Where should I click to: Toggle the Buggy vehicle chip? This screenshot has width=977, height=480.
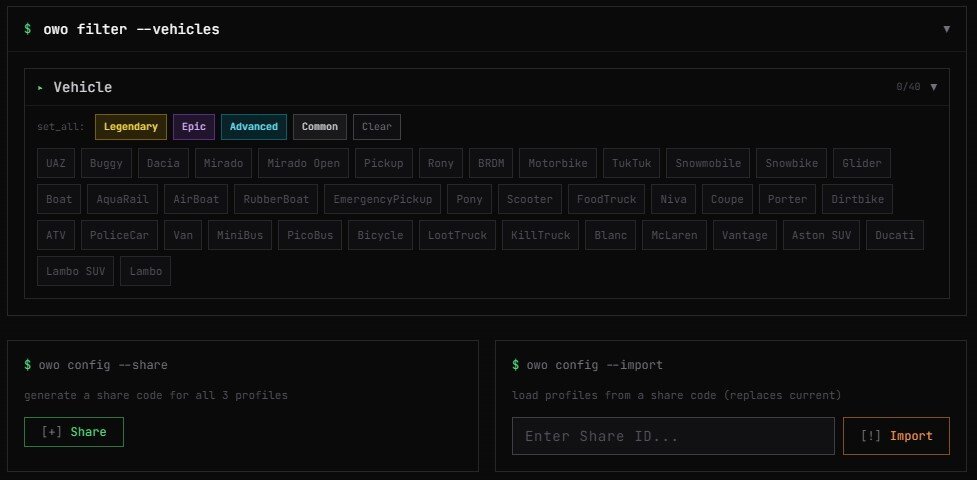point(107,163)
